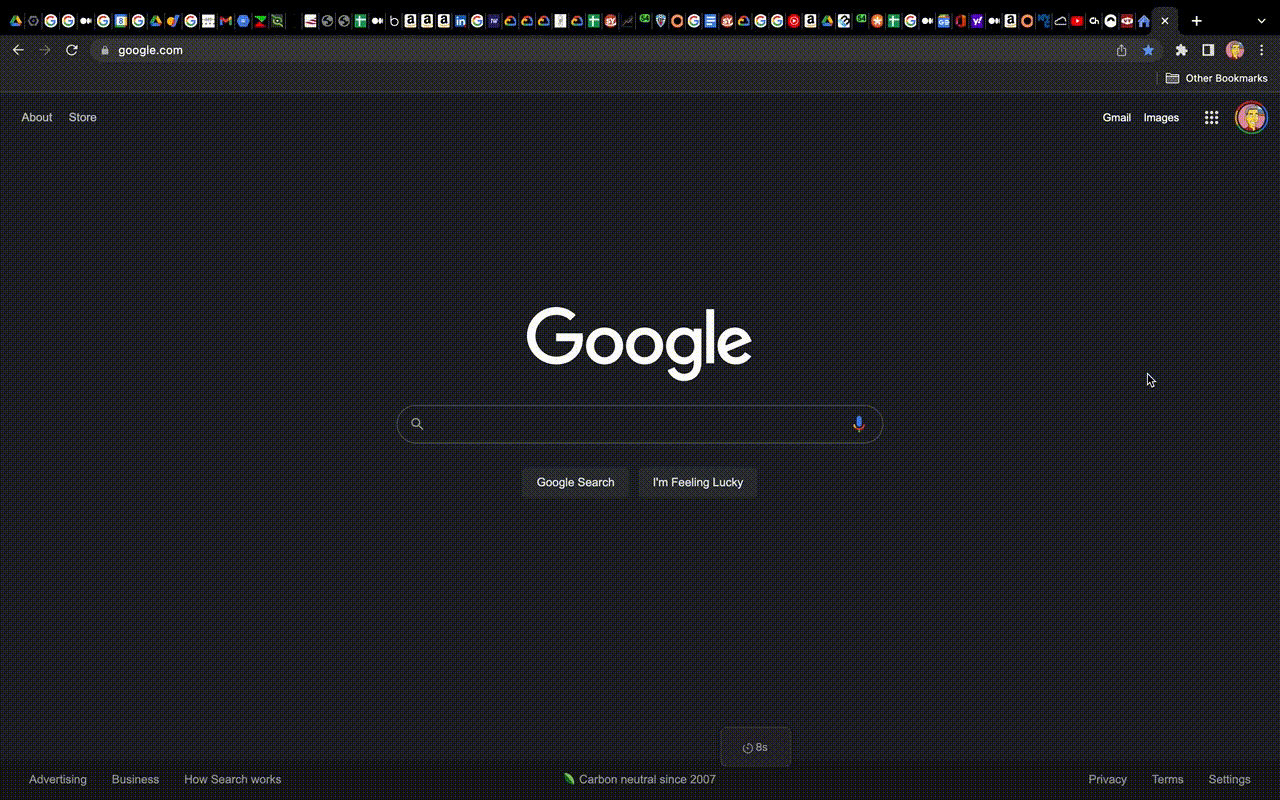
Task: Open How Search works link
Action: 232,779
